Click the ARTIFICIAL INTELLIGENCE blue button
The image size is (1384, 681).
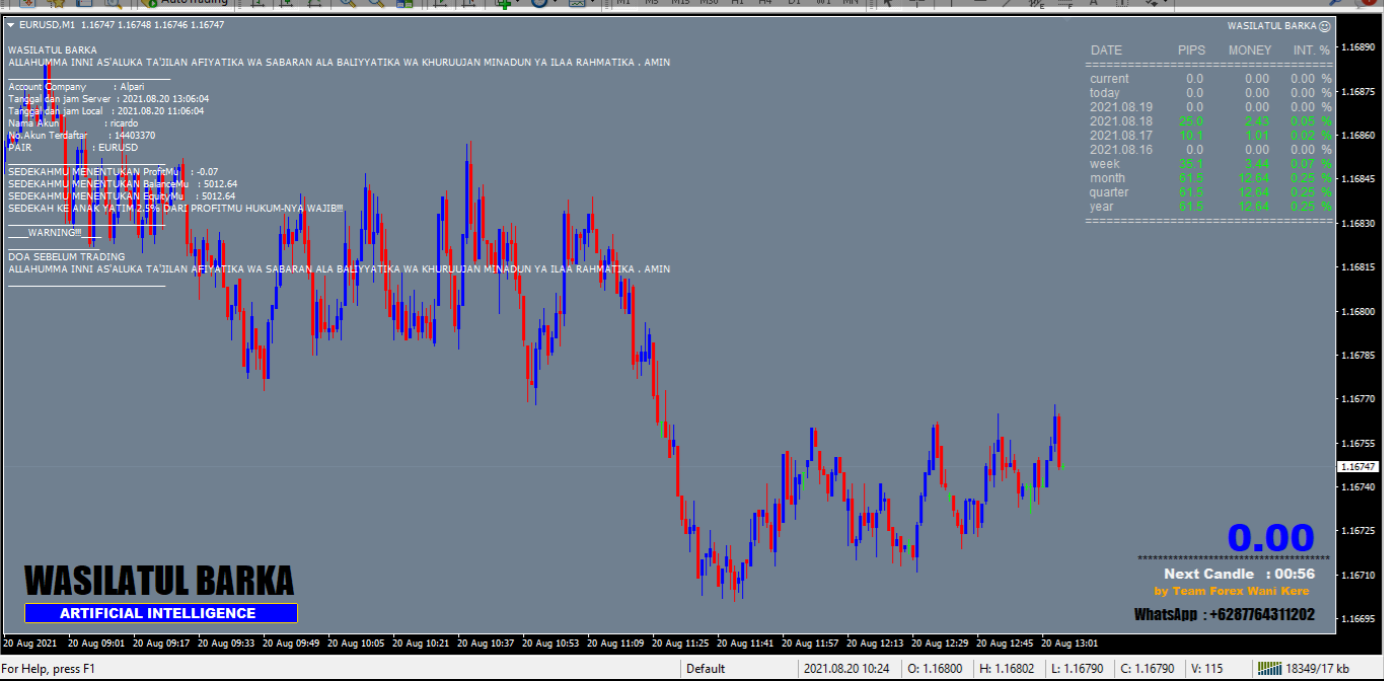(161, 613)
